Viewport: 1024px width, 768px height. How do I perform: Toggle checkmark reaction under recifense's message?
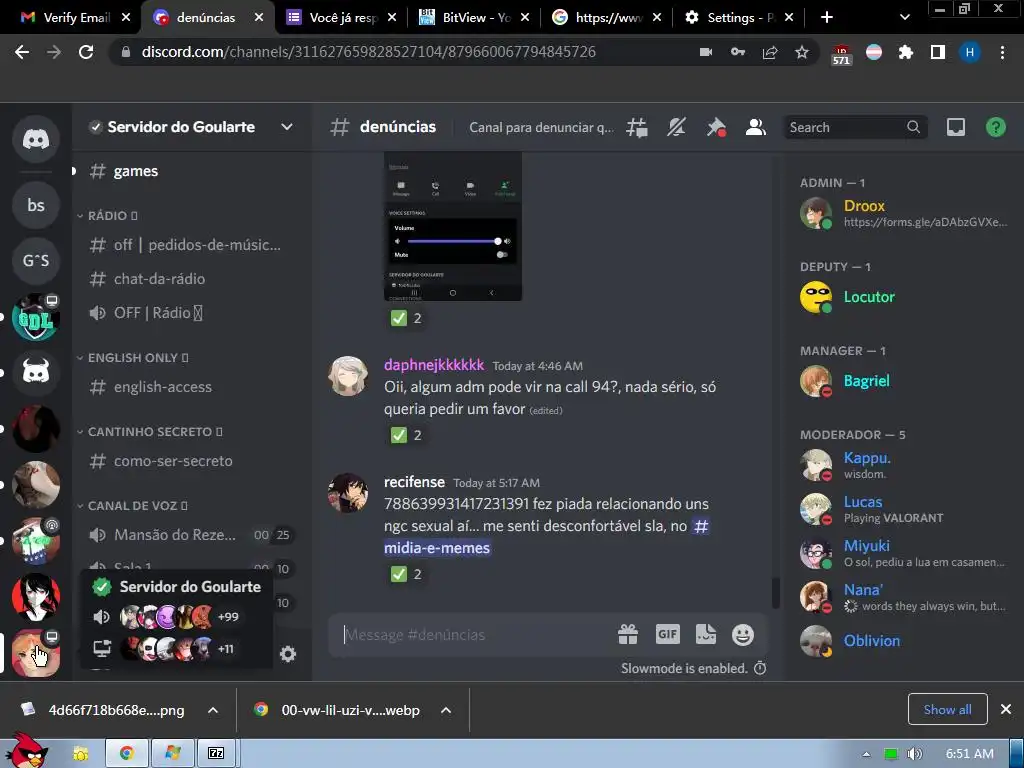pos(406,574)
